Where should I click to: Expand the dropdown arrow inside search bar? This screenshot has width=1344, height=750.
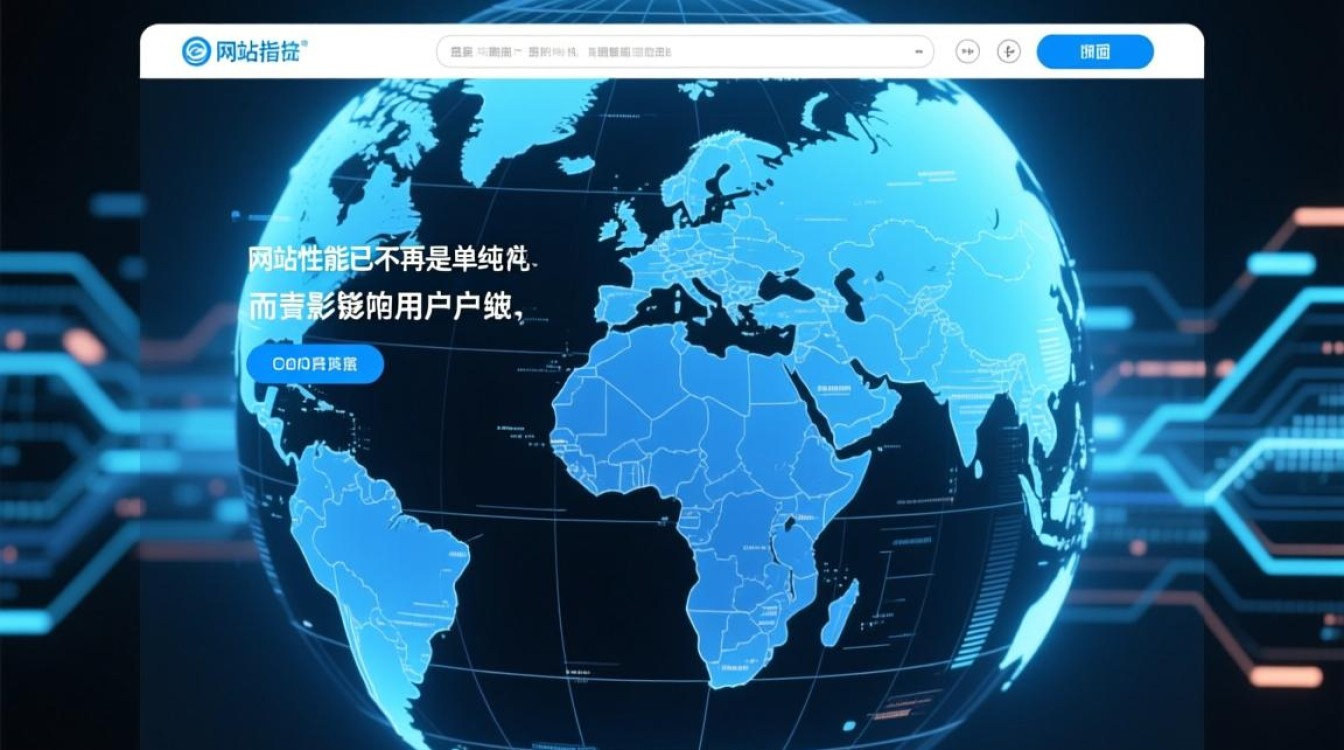click(918, 52)
